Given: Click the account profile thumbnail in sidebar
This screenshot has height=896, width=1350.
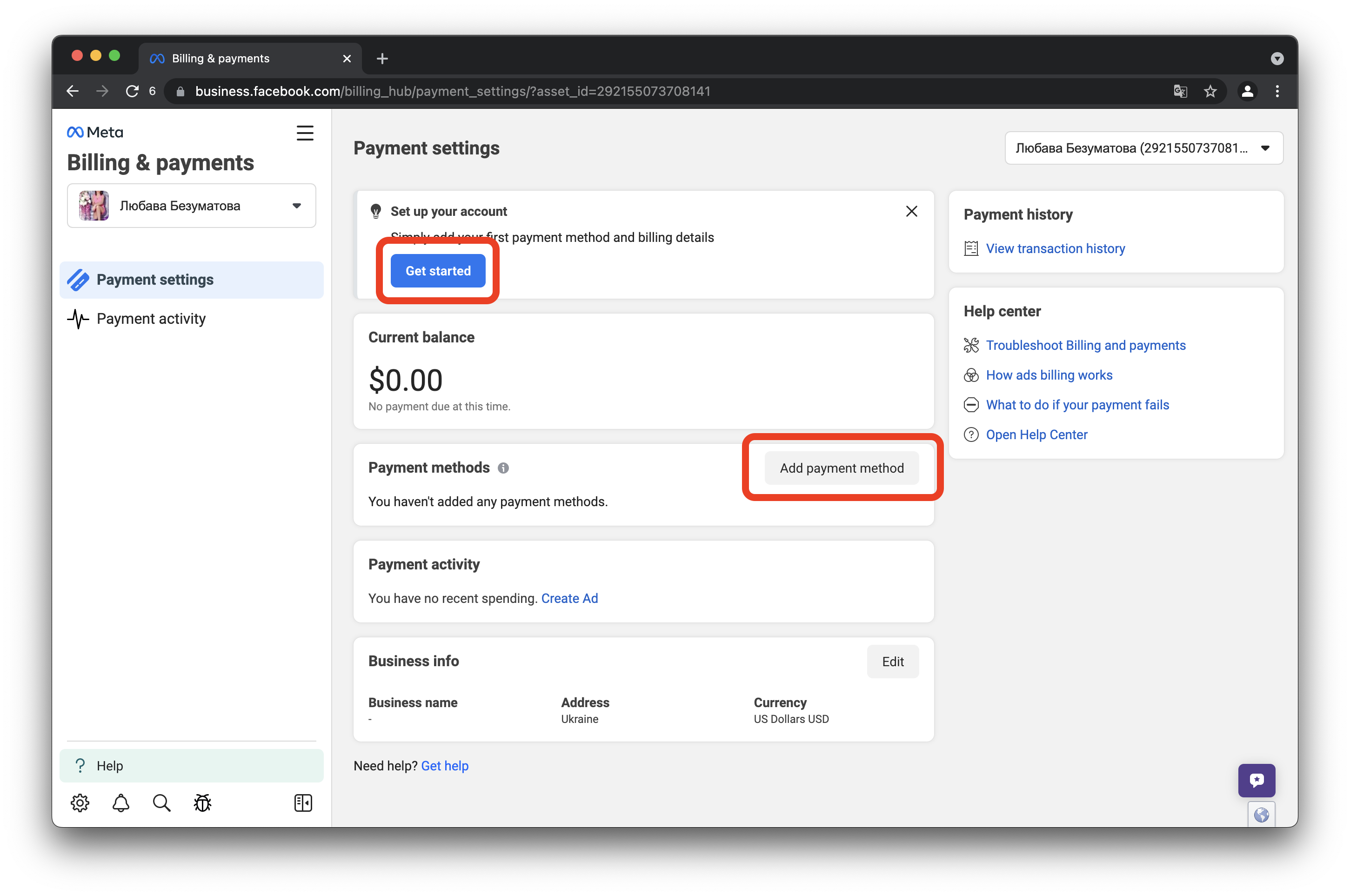Looking at the screenshot, I should pyautogui.click(x=94, y=206).
